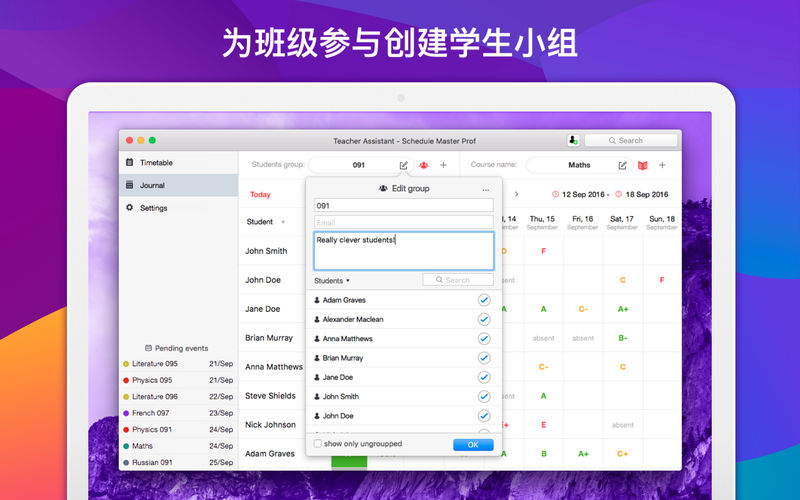Click Jane Doe's A+ grade on Saturday
This screenshot has width=800, height=500.
click(623, 309)
